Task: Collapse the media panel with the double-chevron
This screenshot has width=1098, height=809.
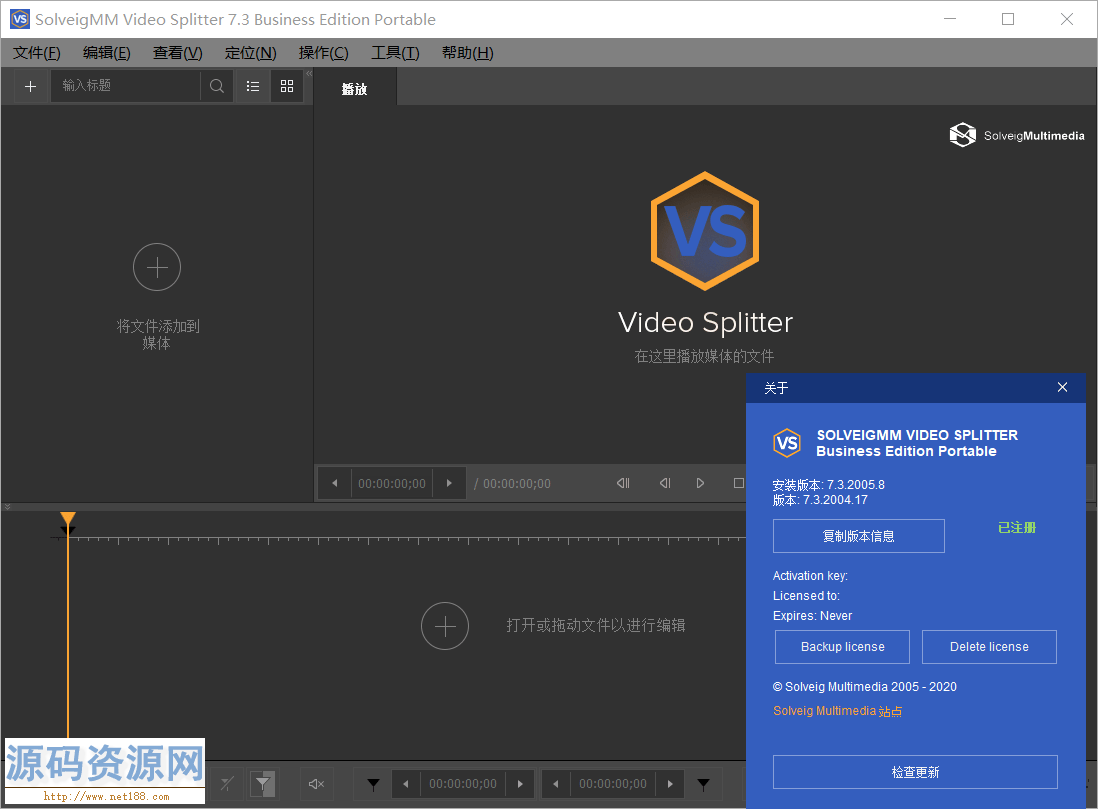Action: pos(309,74)
